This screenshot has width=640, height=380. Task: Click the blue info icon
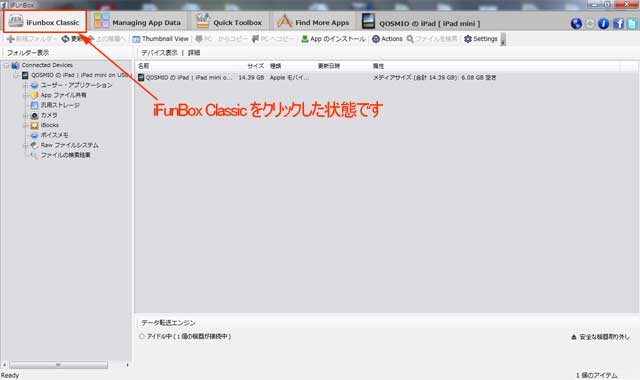pos(603,24)
